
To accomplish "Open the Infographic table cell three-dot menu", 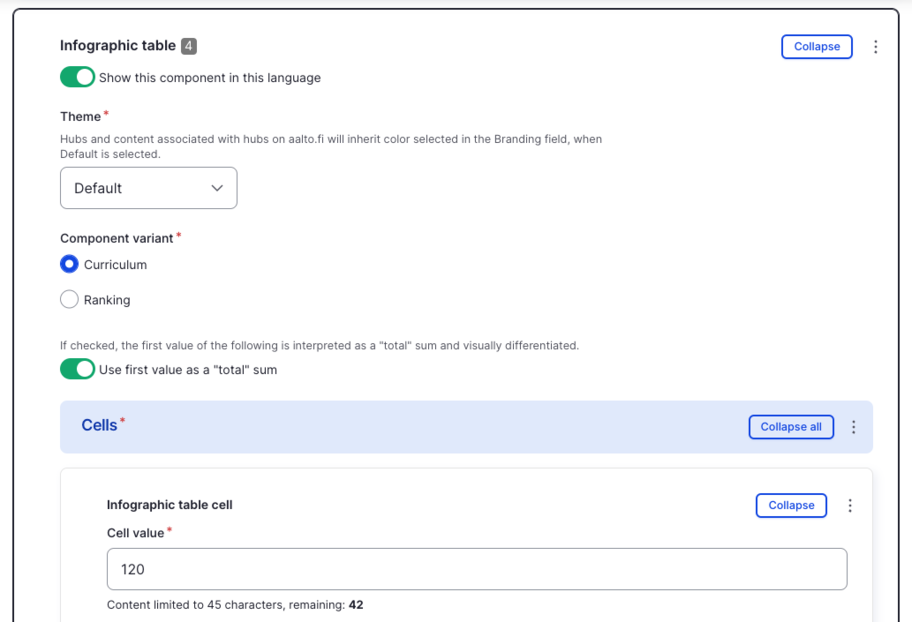I will click(x=850, y=506).
